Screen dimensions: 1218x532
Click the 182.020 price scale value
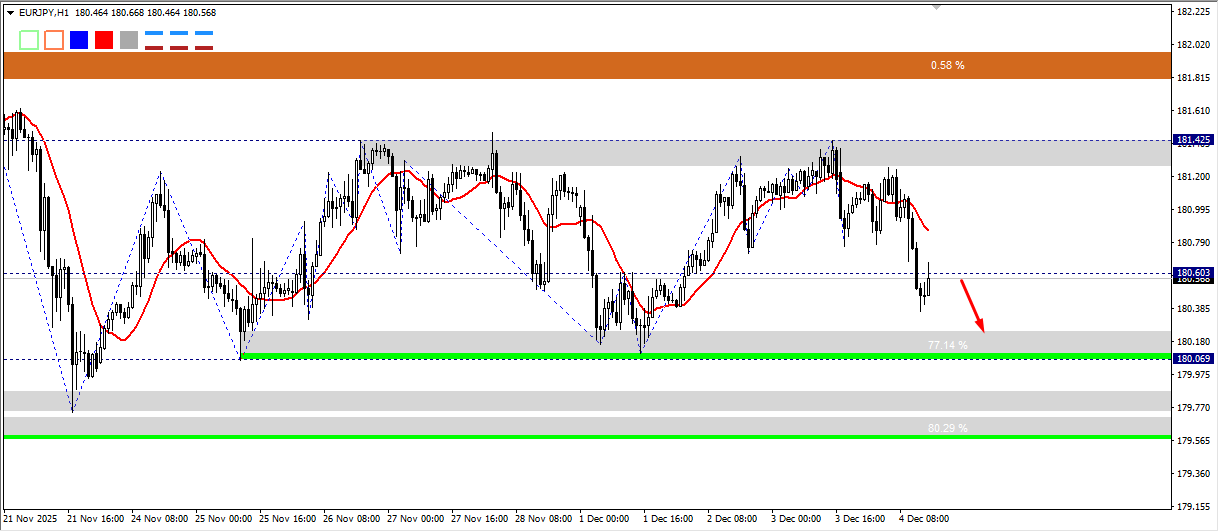tap(1194, 45)
